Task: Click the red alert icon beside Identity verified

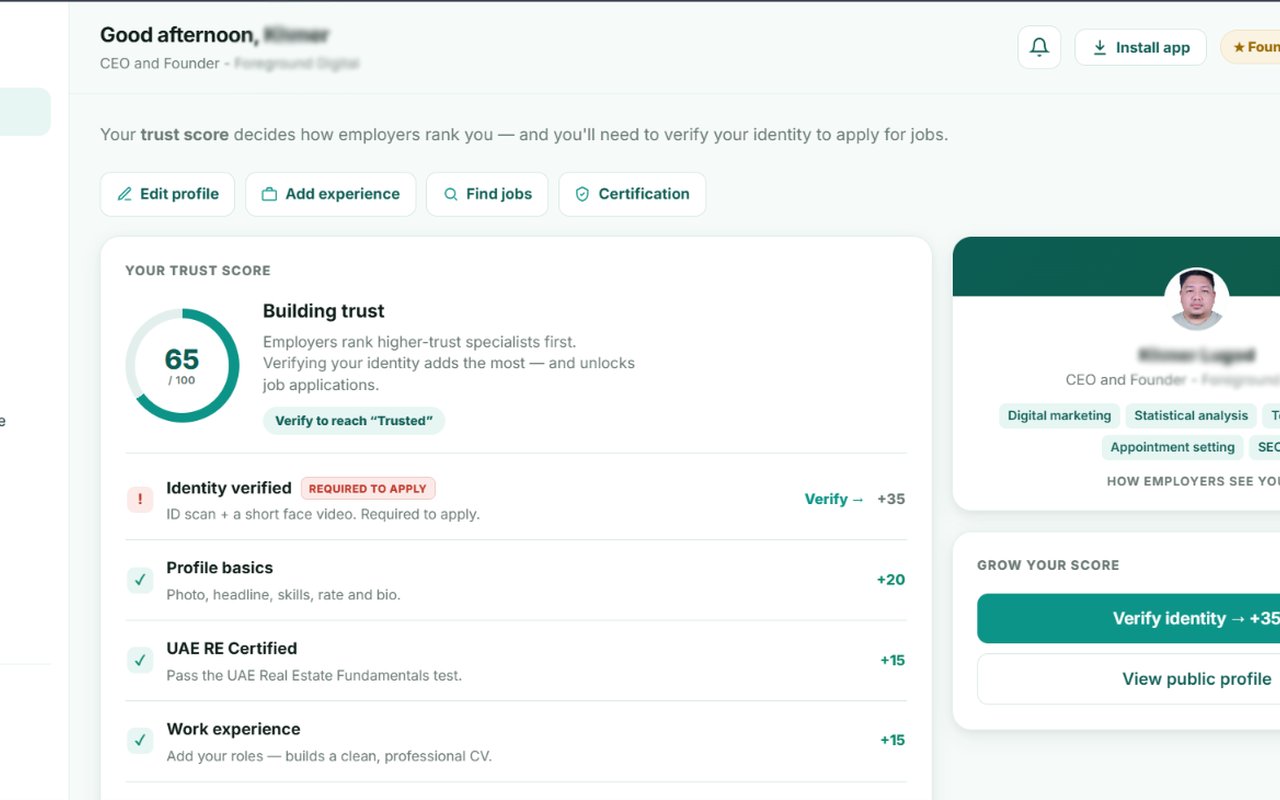Action: pyautogui.click(x=140, y=499)
